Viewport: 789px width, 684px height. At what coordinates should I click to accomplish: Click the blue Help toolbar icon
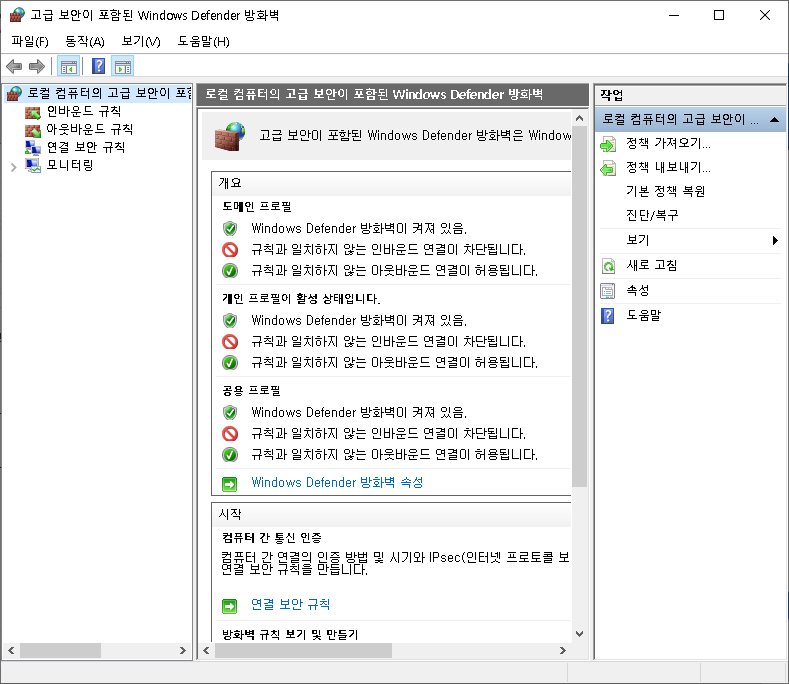coord(99,66)
